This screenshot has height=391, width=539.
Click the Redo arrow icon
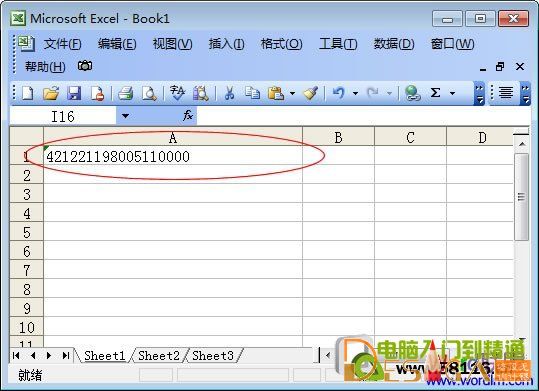click(x=373, y=93)
